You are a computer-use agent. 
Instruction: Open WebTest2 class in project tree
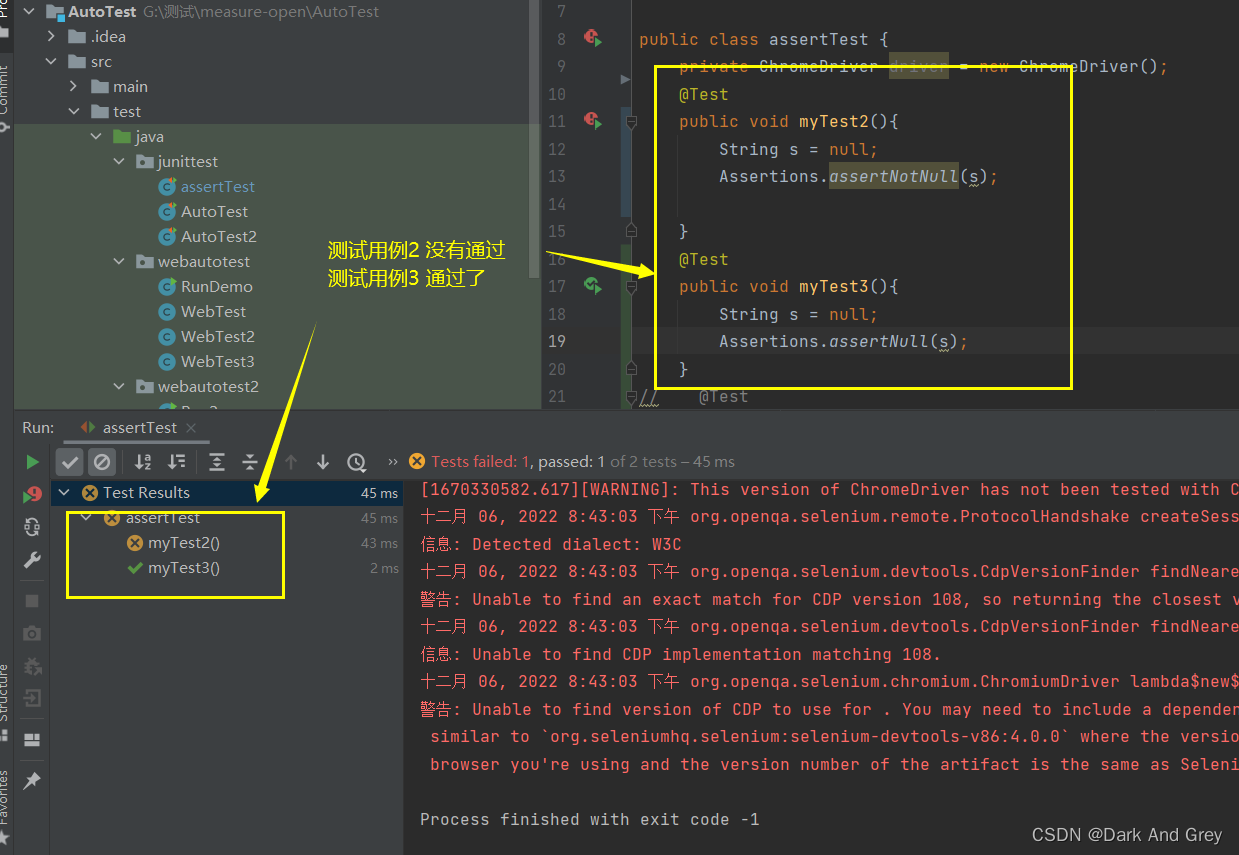click(217, 337)
